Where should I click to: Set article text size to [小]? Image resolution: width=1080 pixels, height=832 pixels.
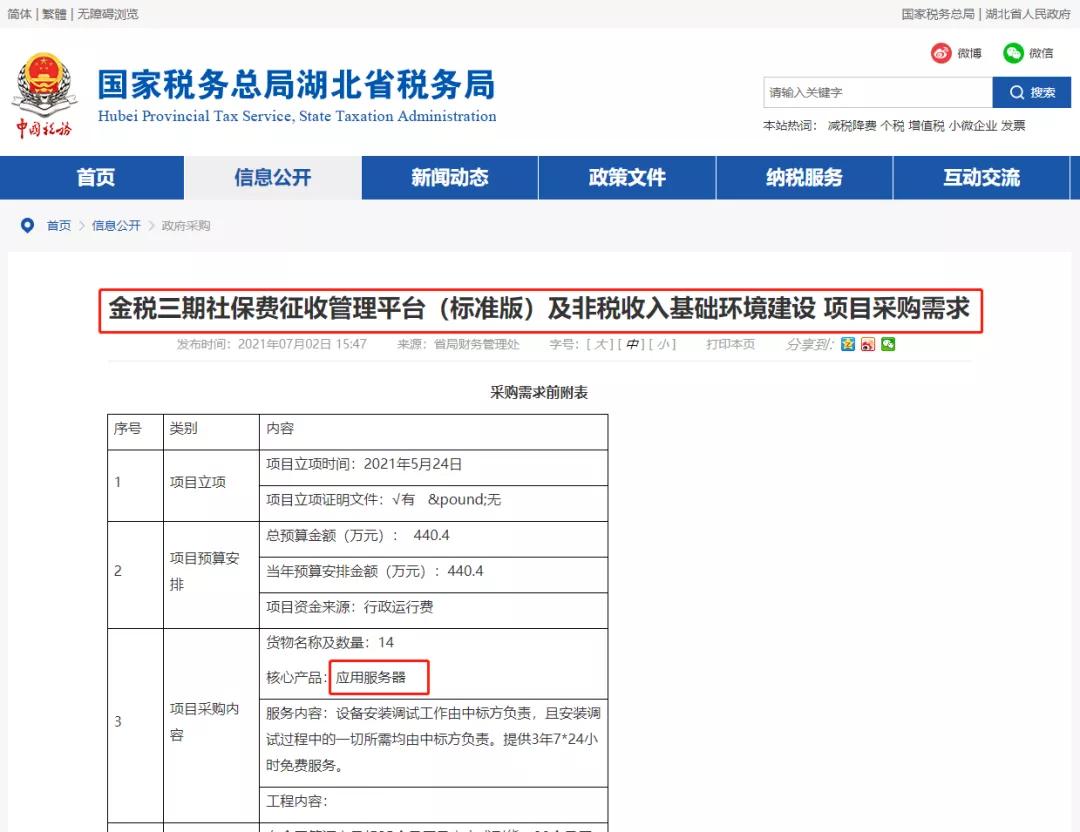[x=663, y=344]
